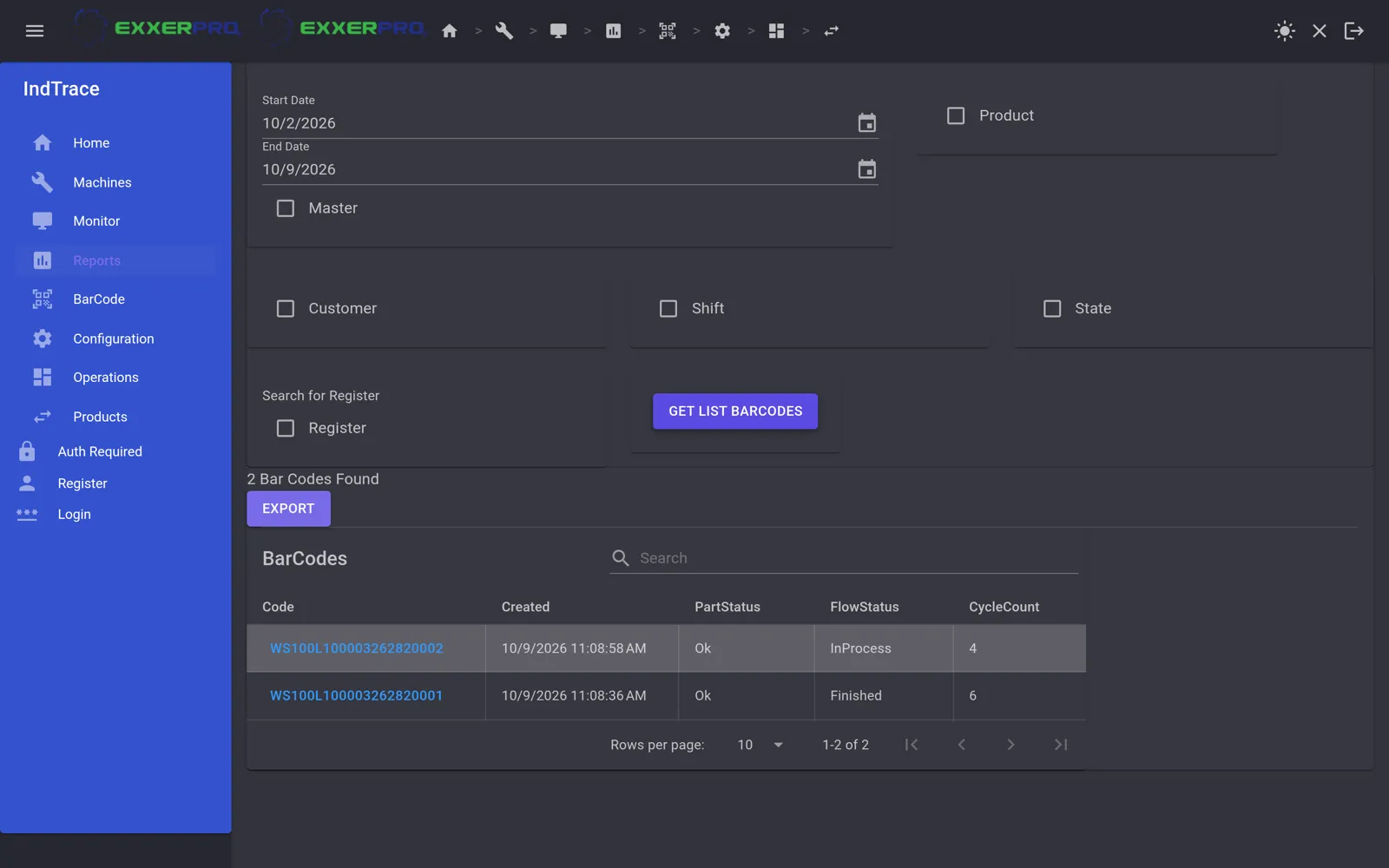Open the hamburger navigation menu
The height and width of the screenshot is (868, 1389).
[x=35, y=31]
